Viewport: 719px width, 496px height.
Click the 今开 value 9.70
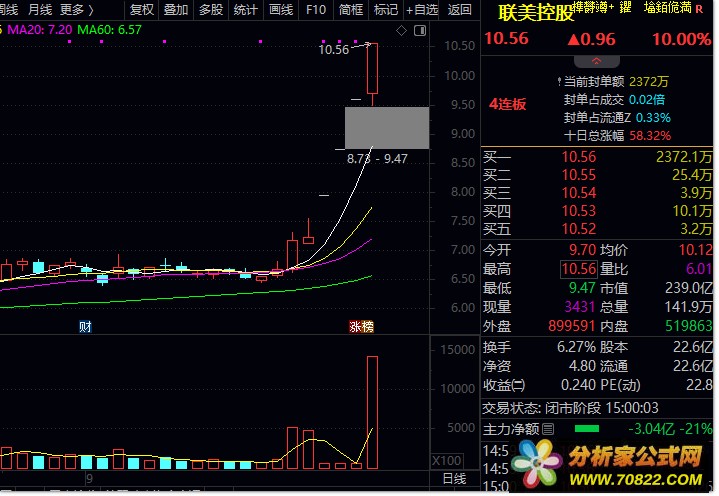click(582, 250)
